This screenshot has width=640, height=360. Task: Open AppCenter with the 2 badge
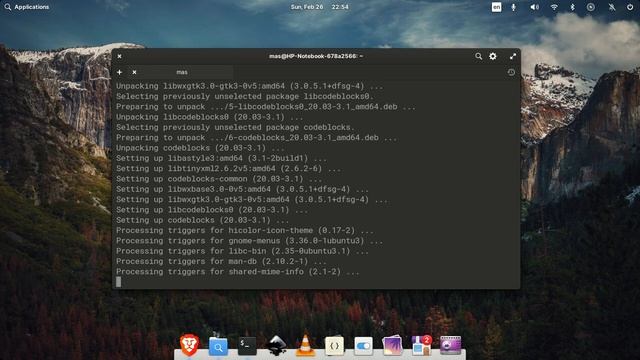tap(421, 346)
